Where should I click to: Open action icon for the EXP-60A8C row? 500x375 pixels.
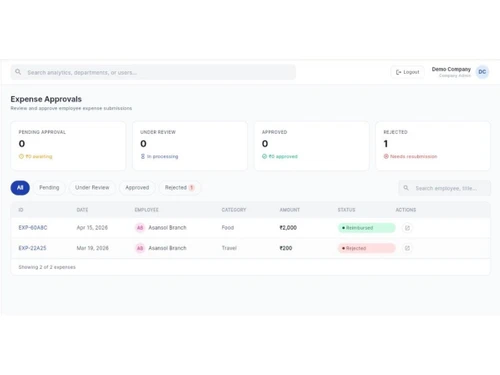point(407,228)
